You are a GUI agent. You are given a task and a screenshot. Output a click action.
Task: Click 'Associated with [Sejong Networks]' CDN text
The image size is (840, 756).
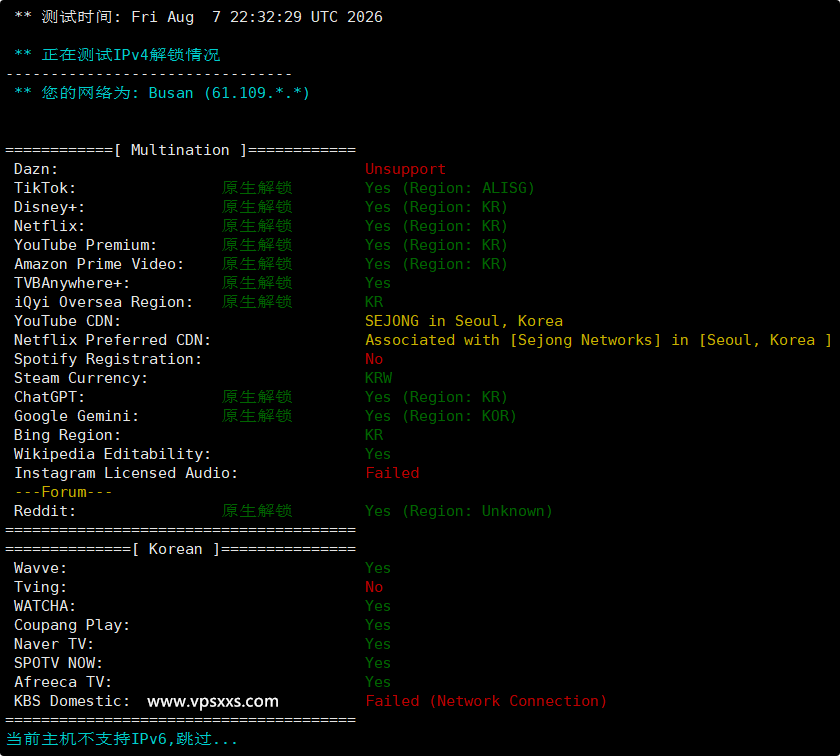pyautogui.click(x=513, y=340)
